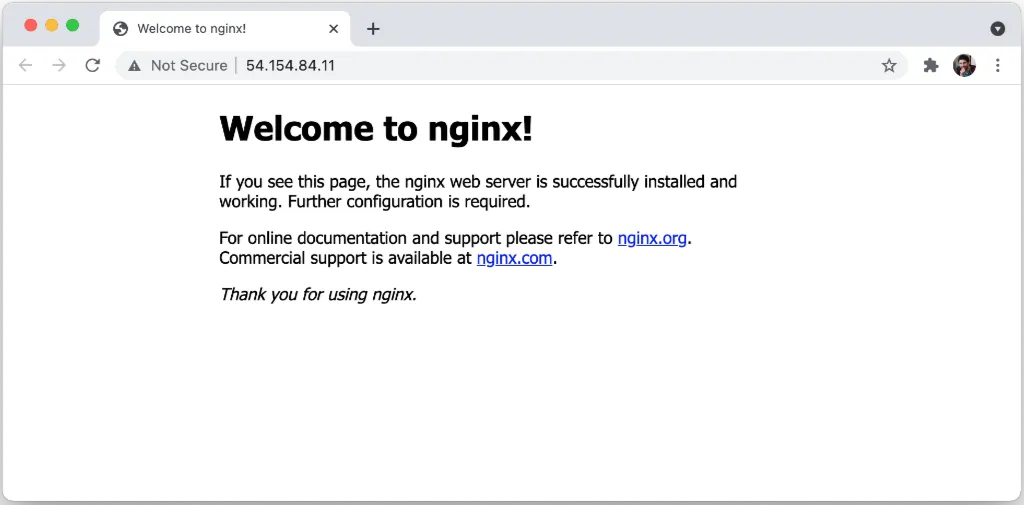The image size is (1024, 505).
Task: Click the text Thank you for using nginx.
Action: pyautogui.click(x=318, y=295)
